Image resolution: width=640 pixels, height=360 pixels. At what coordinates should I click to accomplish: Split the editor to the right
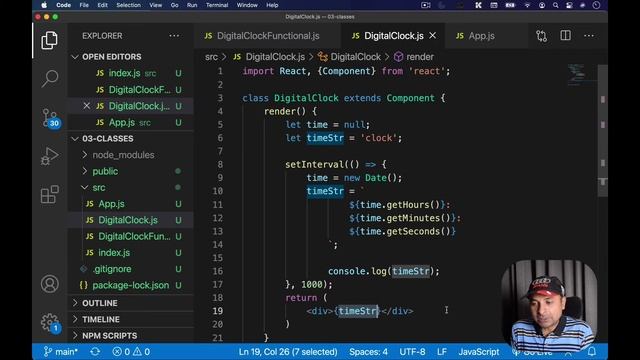(x=565, y=36)
